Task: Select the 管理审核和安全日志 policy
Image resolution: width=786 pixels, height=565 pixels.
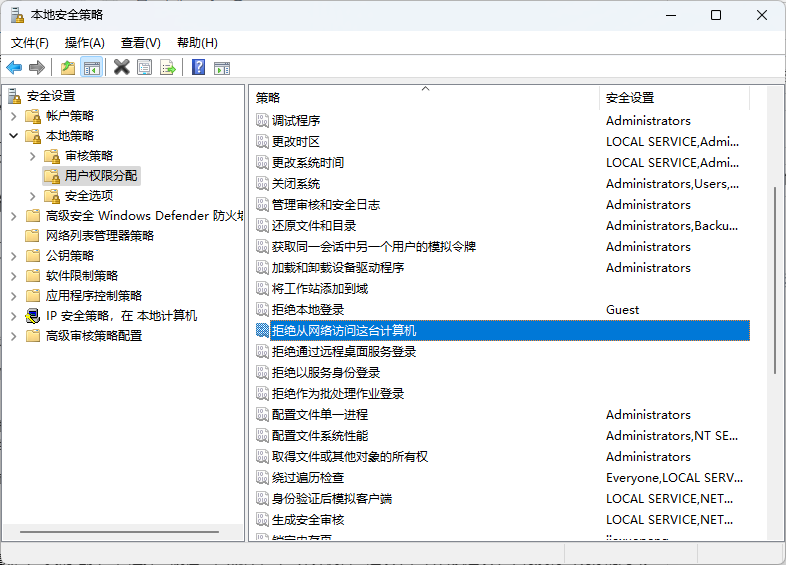Action: (326, 205)
